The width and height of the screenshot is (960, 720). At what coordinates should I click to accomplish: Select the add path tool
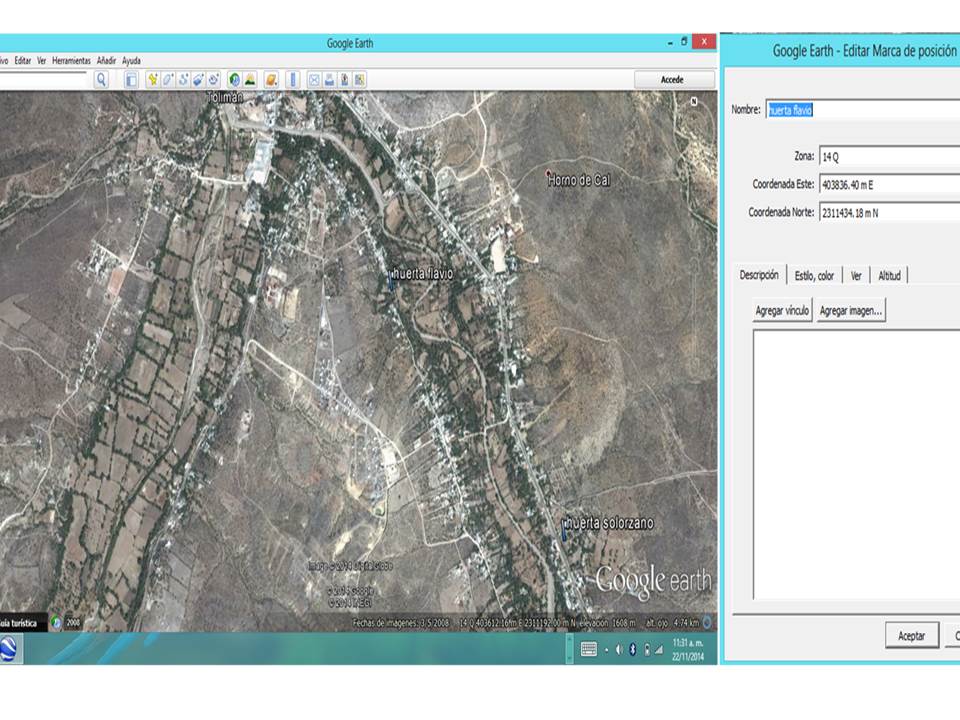click(183, 79)
